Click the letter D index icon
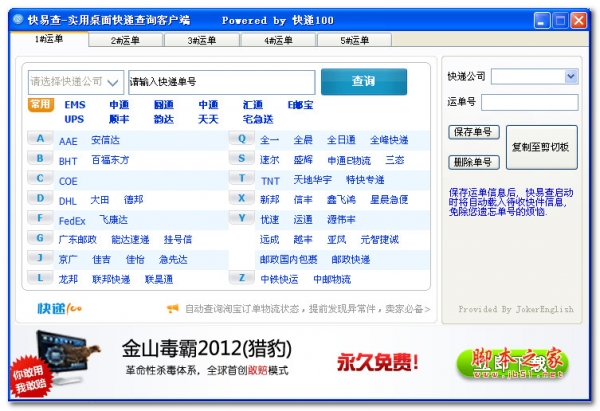Viewport: 600px width, 411px height. [40, 198]
